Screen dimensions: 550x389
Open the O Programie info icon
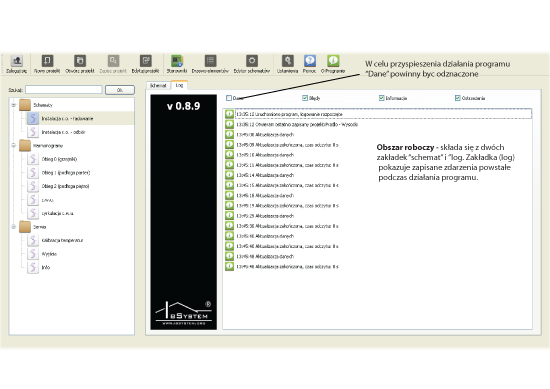[333, 61]
